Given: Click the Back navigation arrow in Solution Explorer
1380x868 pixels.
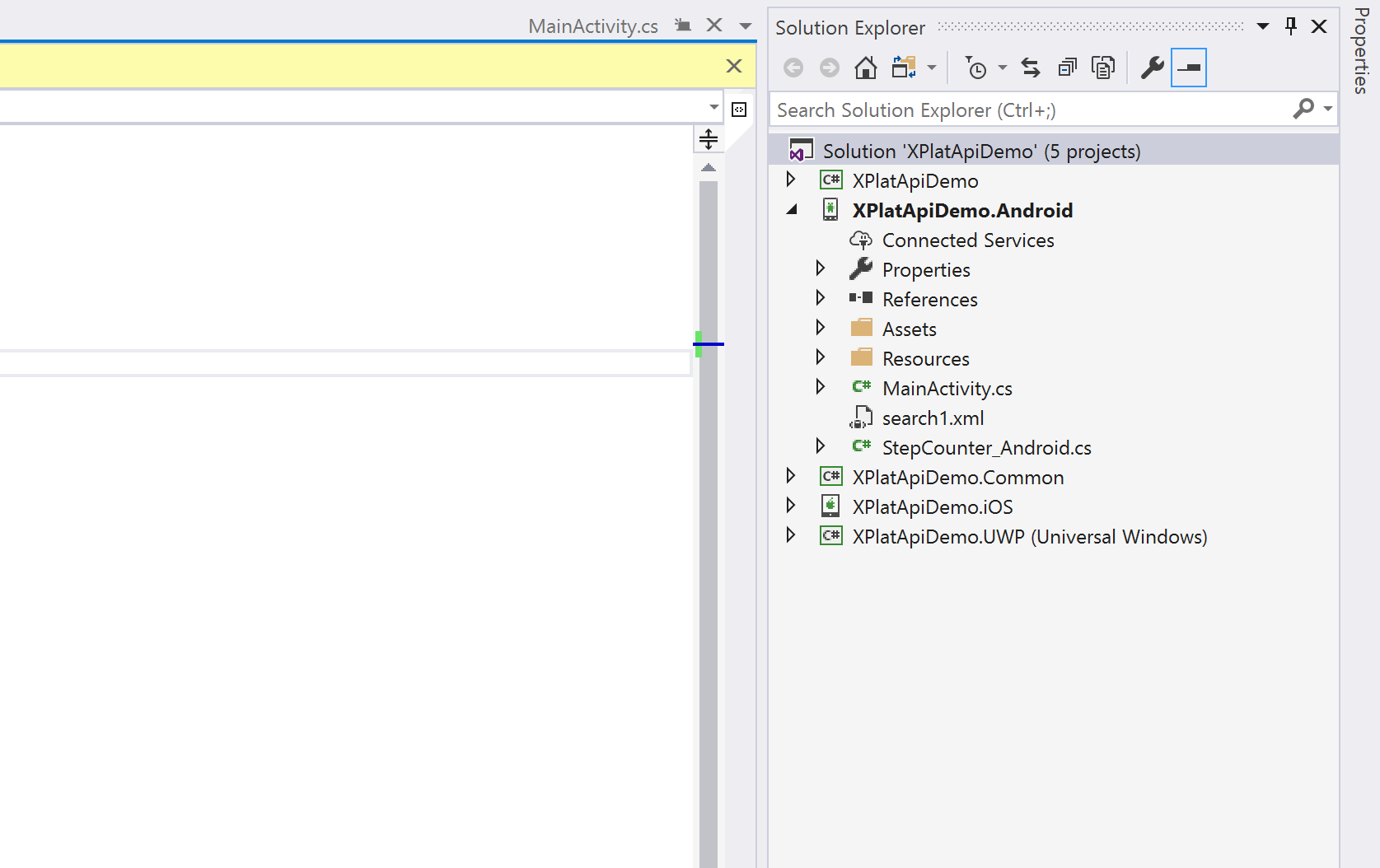Looking at the screenshot, I should point(793,68).
